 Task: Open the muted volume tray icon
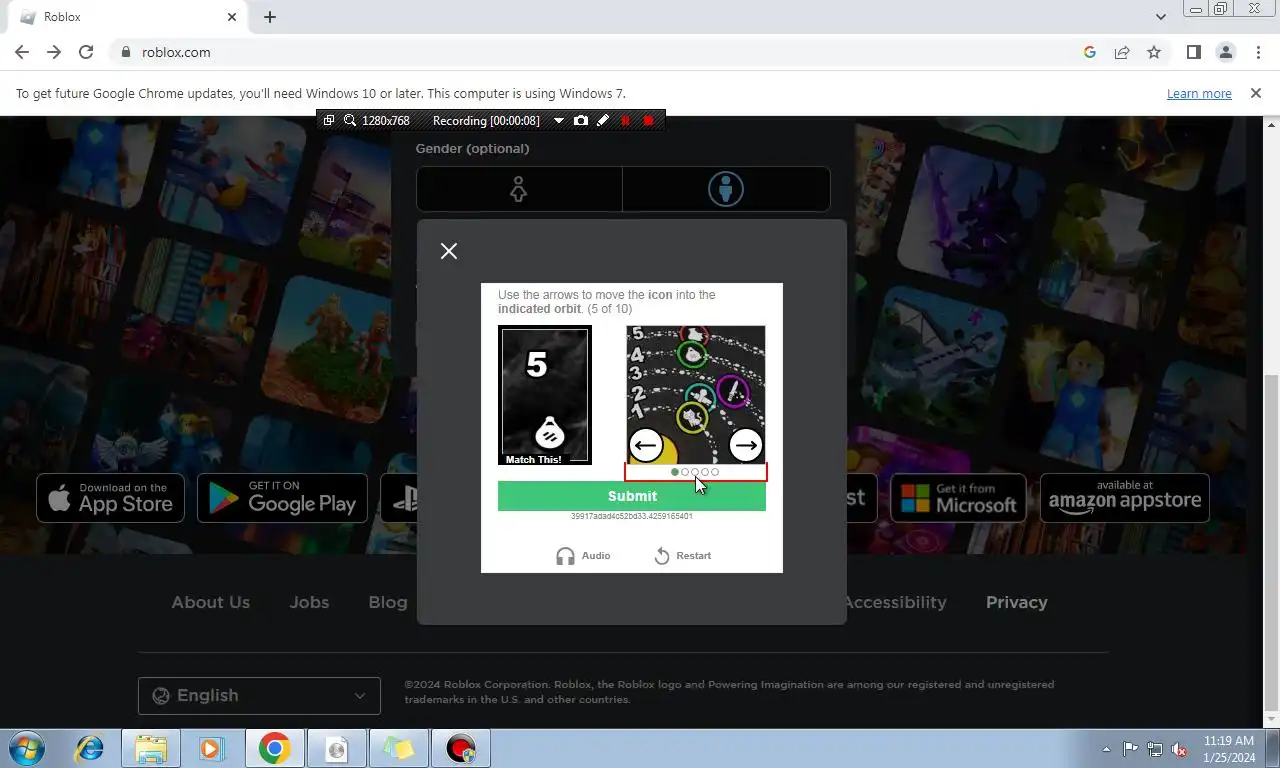[x=1179, y=749]
